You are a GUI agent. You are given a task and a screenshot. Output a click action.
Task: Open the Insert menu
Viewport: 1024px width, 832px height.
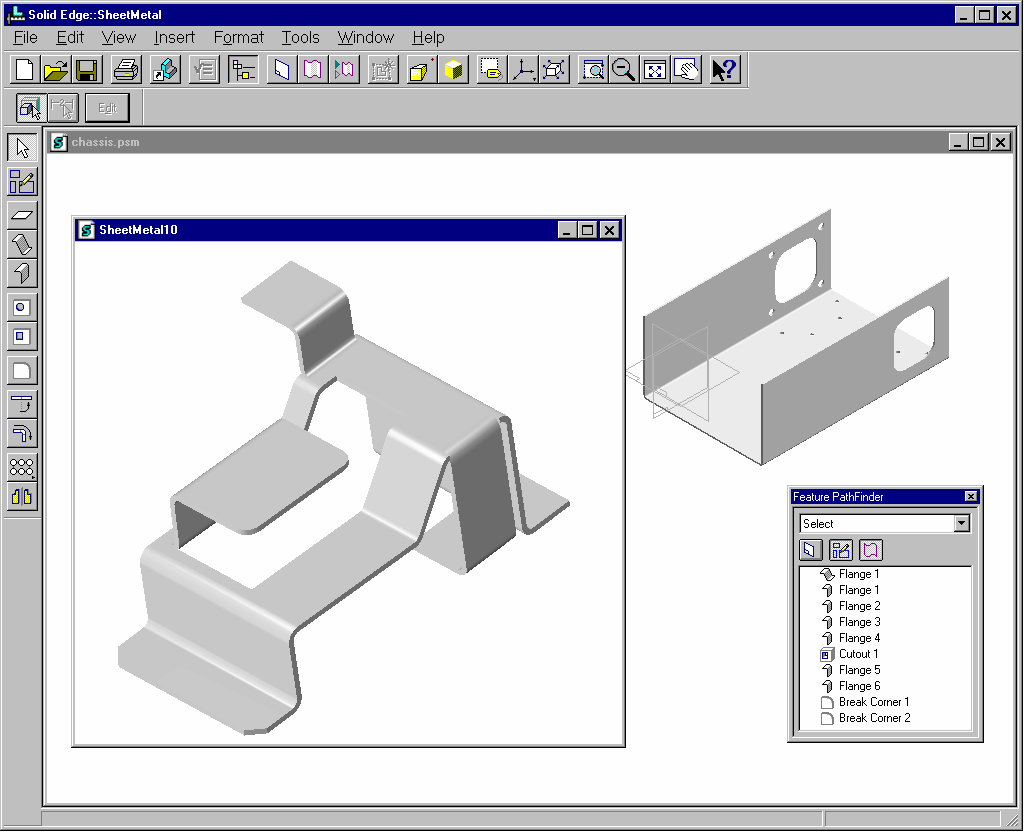(174, 37)
